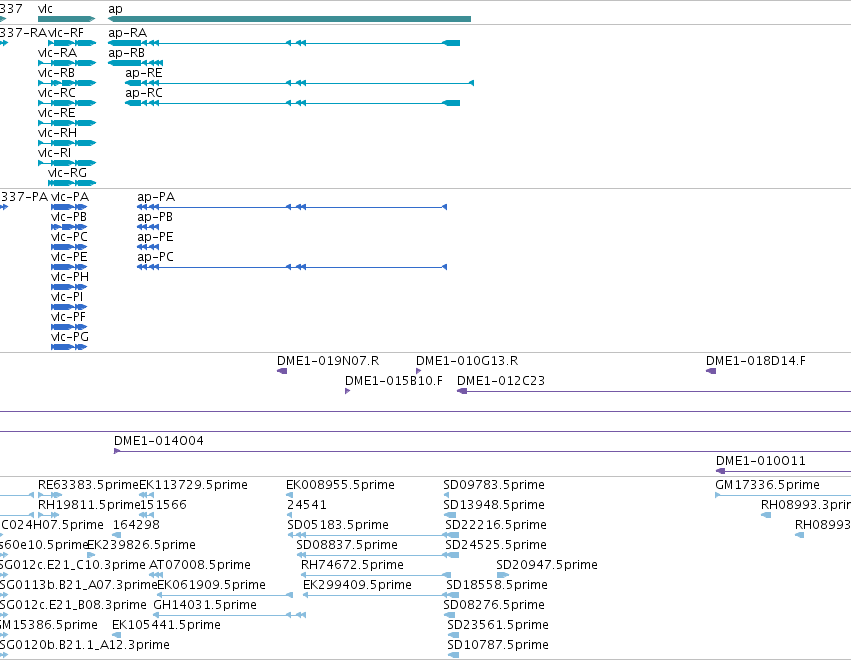Viewport: 851px width, 660px height.
Task: Select EST EK105441.5prime
Action: [x=167, y=625]
